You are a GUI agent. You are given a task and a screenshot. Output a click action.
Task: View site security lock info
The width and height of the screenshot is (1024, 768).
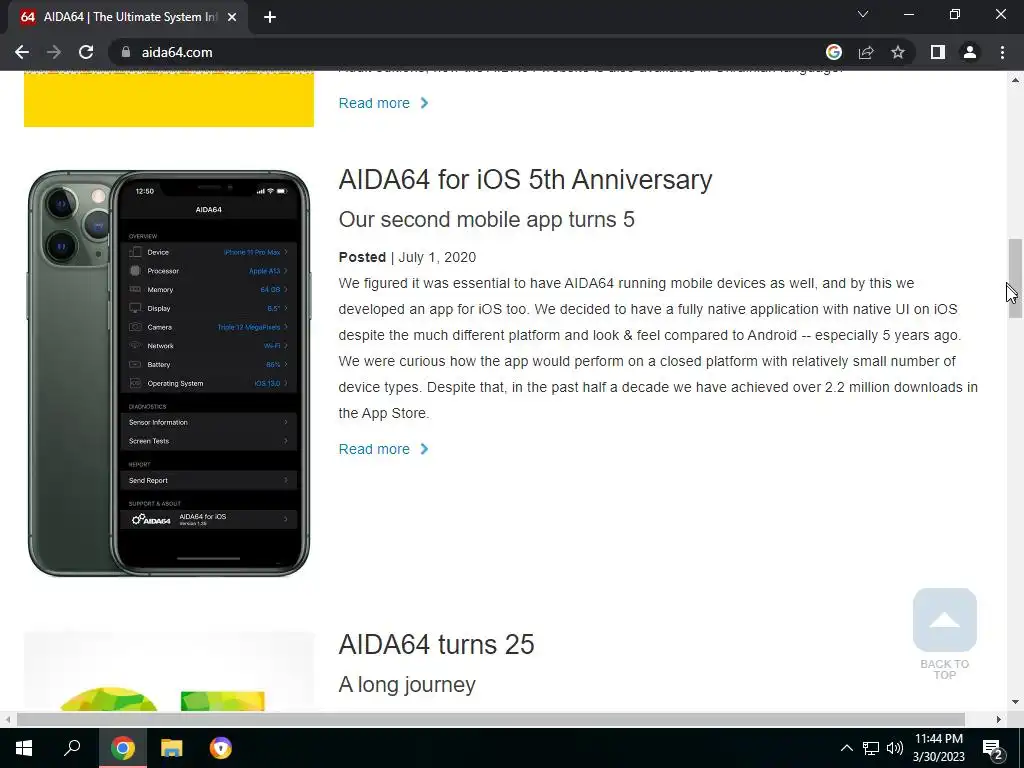point(126,52)
